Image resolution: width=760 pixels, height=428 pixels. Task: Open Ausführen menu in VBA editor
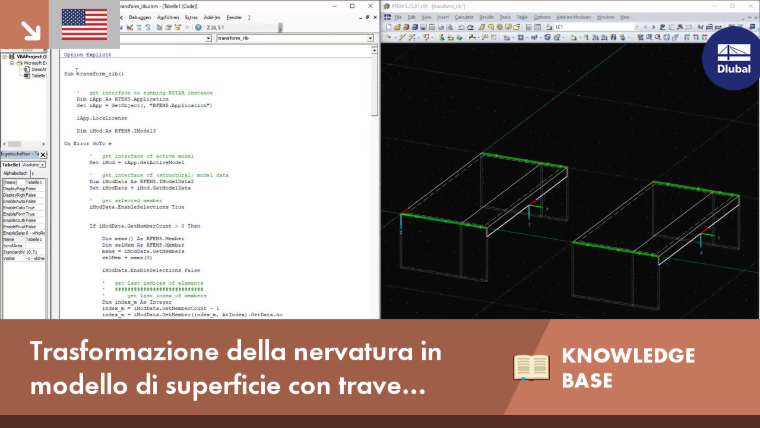[x=168, y=17]
